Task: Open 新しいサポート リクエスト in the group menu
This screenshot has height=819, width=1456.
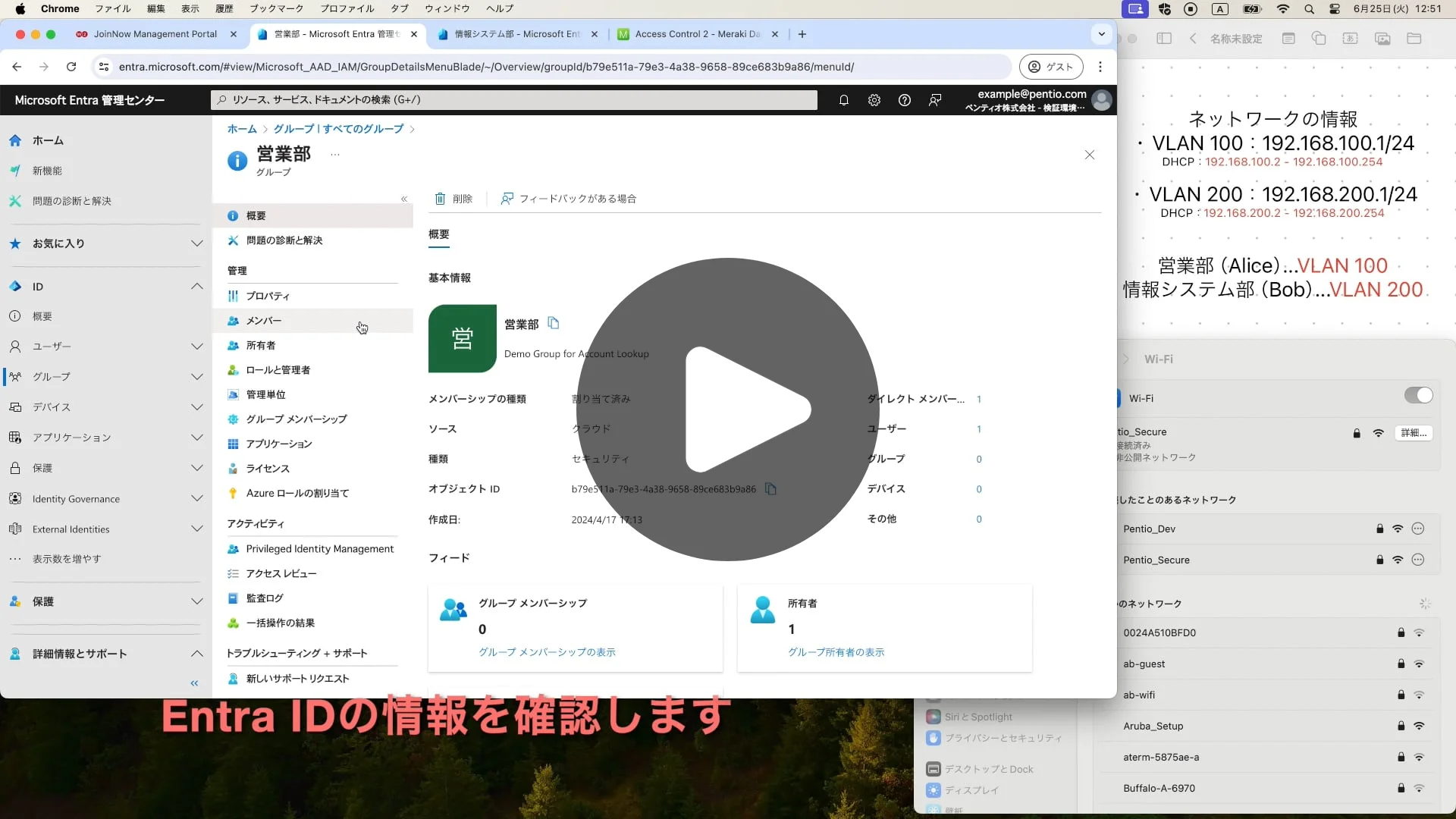Action: [x=313, y=679]
